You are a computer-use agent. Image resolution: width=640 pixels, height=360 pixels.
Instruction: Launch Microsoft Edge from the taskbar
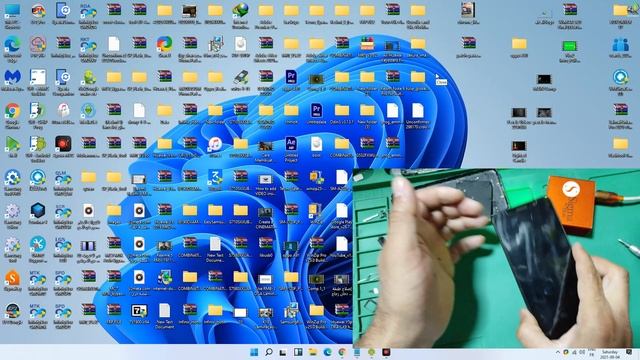tap(327, 352)
